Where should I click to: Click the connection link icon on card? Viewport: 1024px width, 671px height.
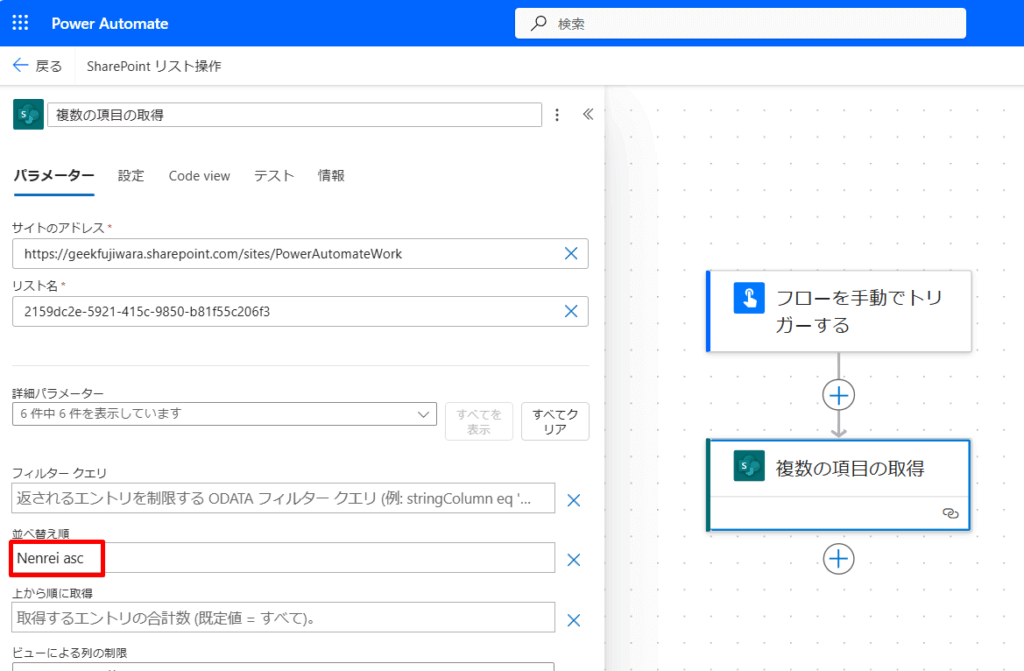tap(950, 514)
